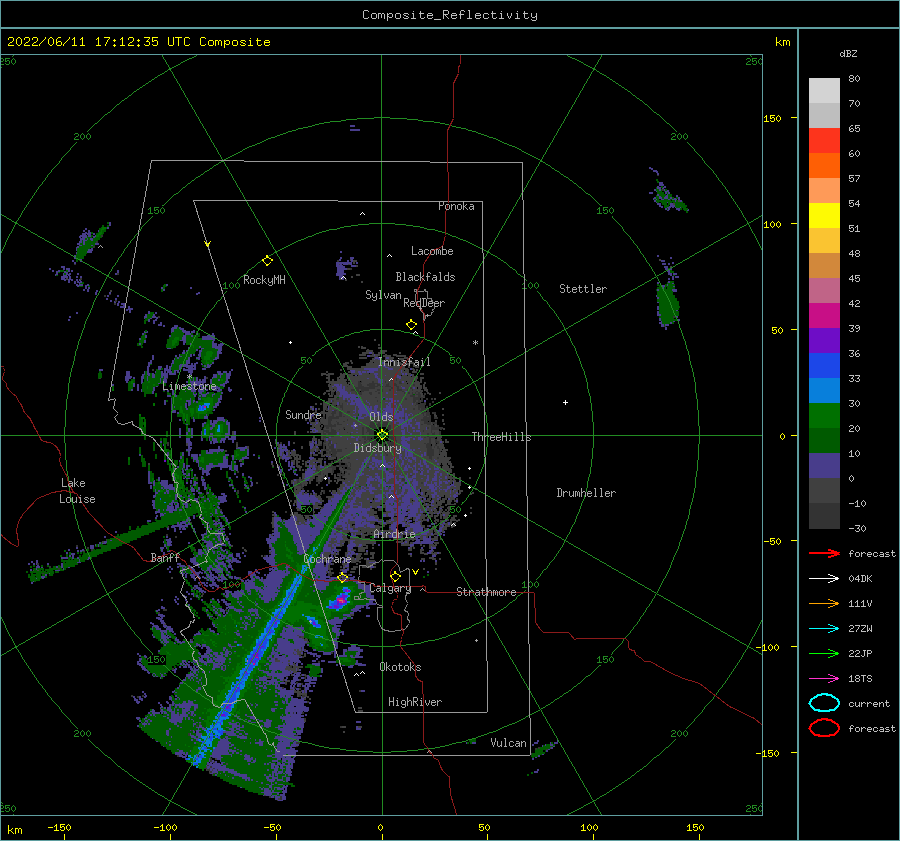Screen dimensions: 900x841
Task: Click the Okotoks town label
Action: tap(400, 666)
